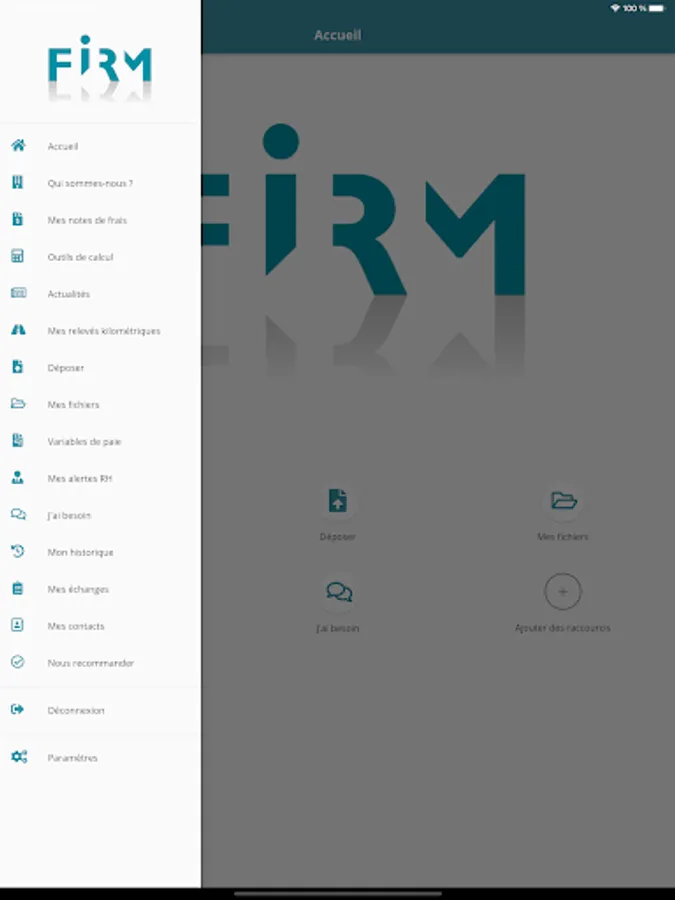The image size is (675, 900).
Task: Click the folder icon beside Mes fichiers in sidebar
Action: pyautogui.click(x=18, y=404)
